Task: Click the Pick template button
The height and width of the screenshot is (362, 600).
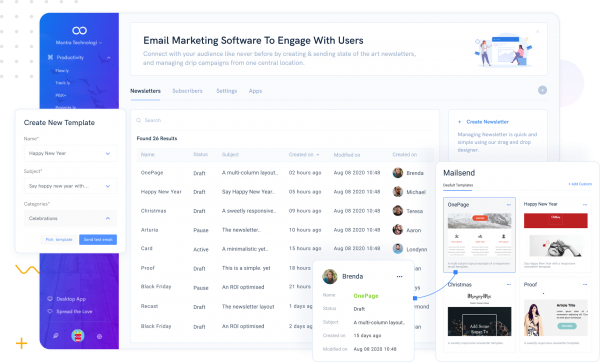Action: point(59,240)
